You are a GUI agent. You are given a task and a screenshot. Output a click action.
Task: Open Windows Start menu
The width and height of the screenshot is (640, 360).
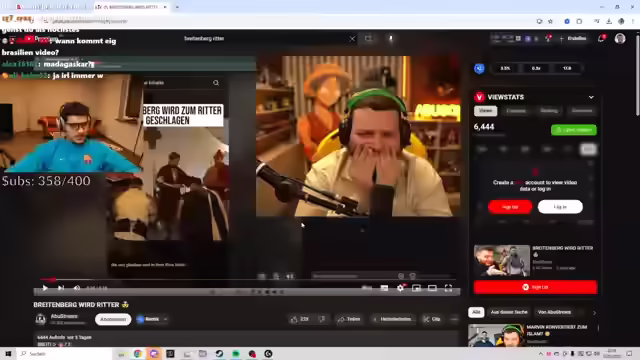(x=8, y=353)
